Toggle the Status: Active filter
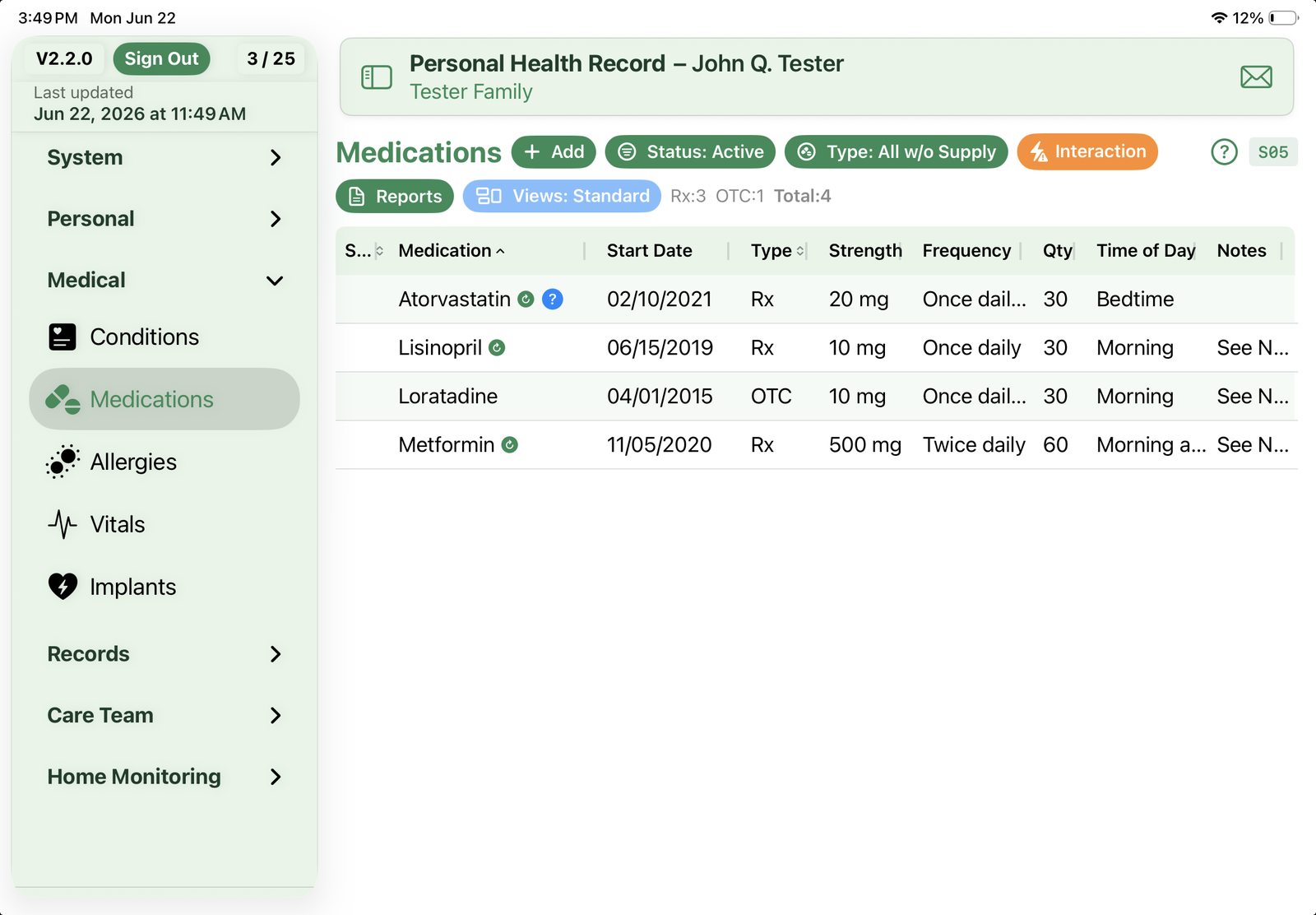This screenshot has width=1316, height=915. [x=690, y=152]
